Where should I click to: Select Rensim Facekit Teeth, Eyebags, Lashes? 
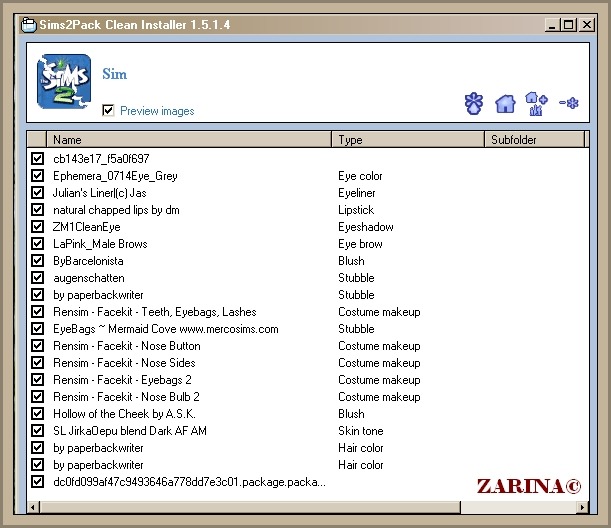click(x=155, y=312)
